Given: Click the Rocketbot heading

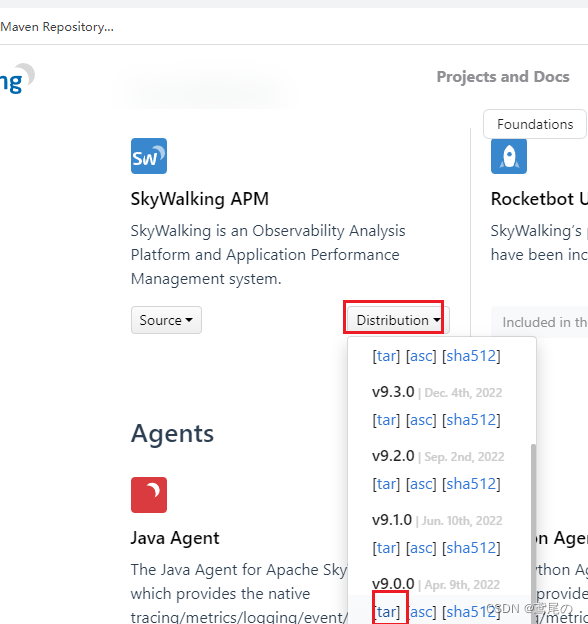Looking at the screenshot, I should click(x=539, y=199).
